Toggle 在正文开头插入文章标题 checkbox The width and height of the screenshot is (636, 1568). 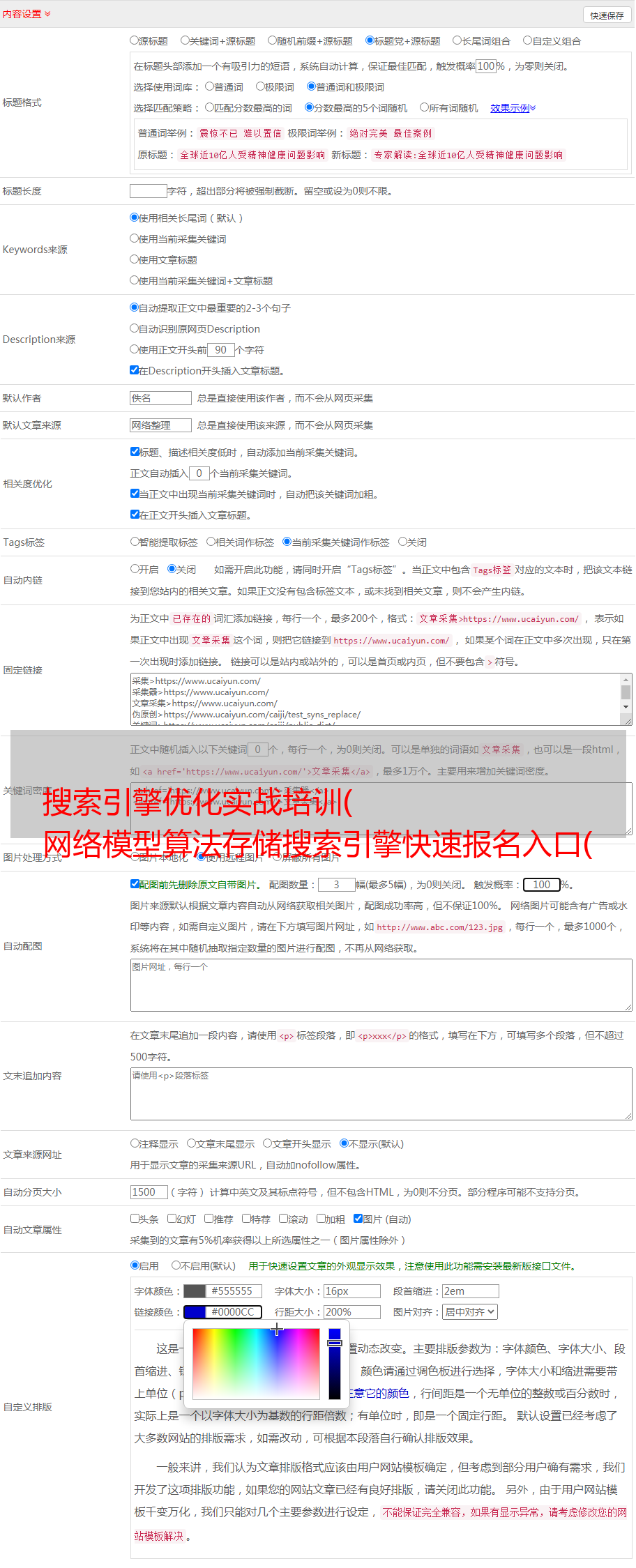135,515
